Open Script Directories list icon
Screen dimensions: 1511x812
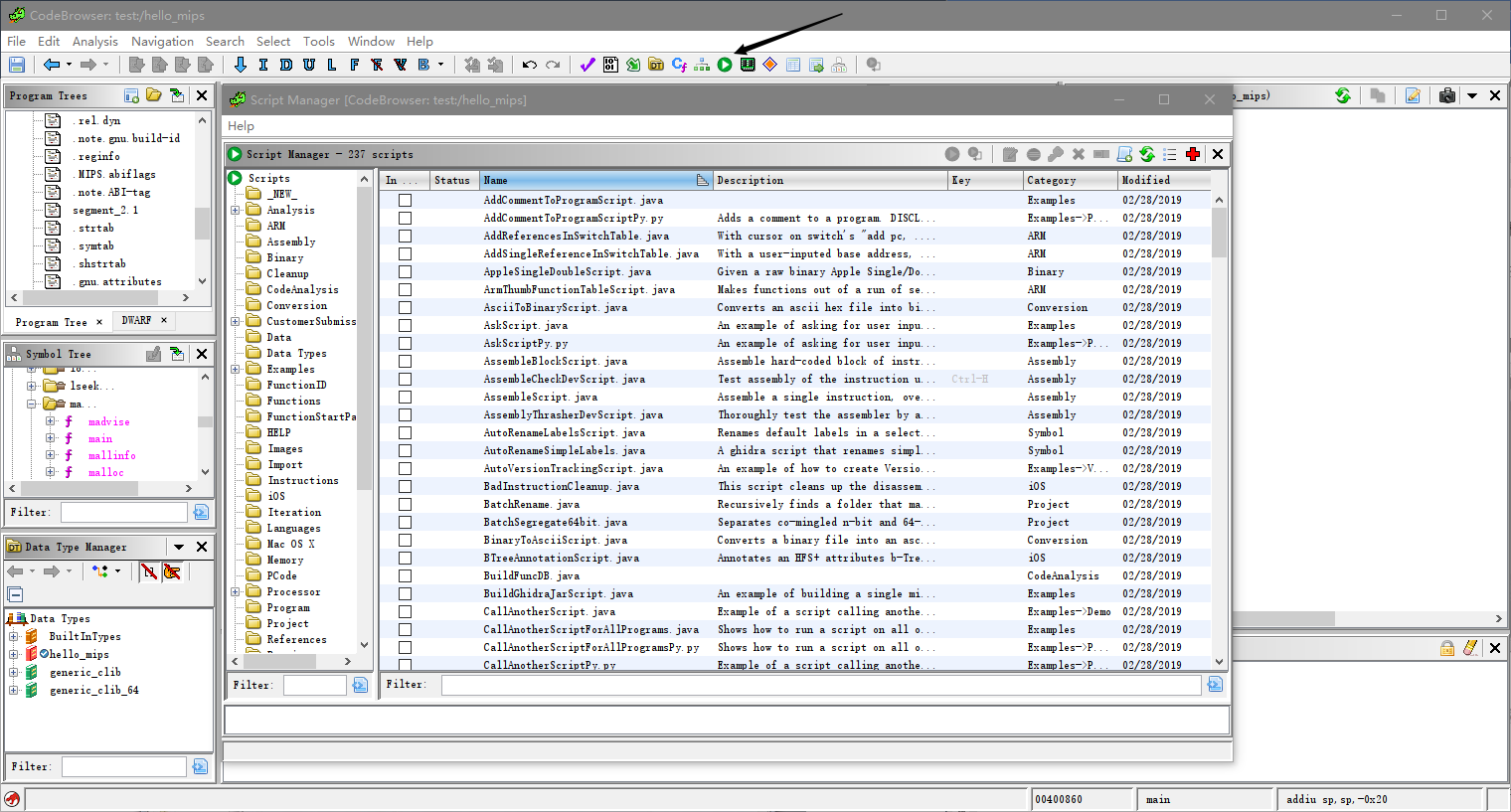(1170, 154)
